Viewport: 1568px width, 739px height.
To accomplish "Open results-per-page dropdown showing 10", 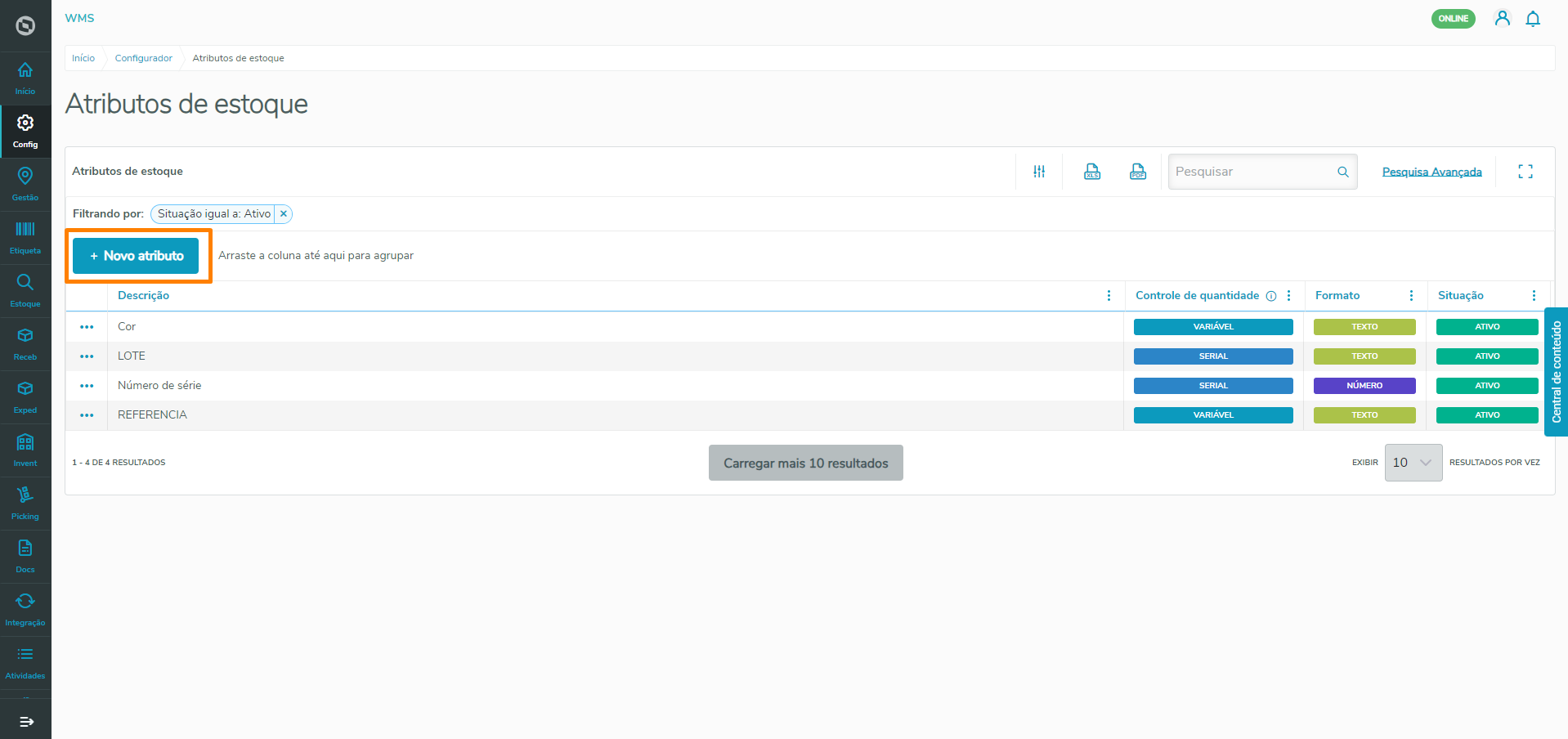I will click(x=1413, y=463).
